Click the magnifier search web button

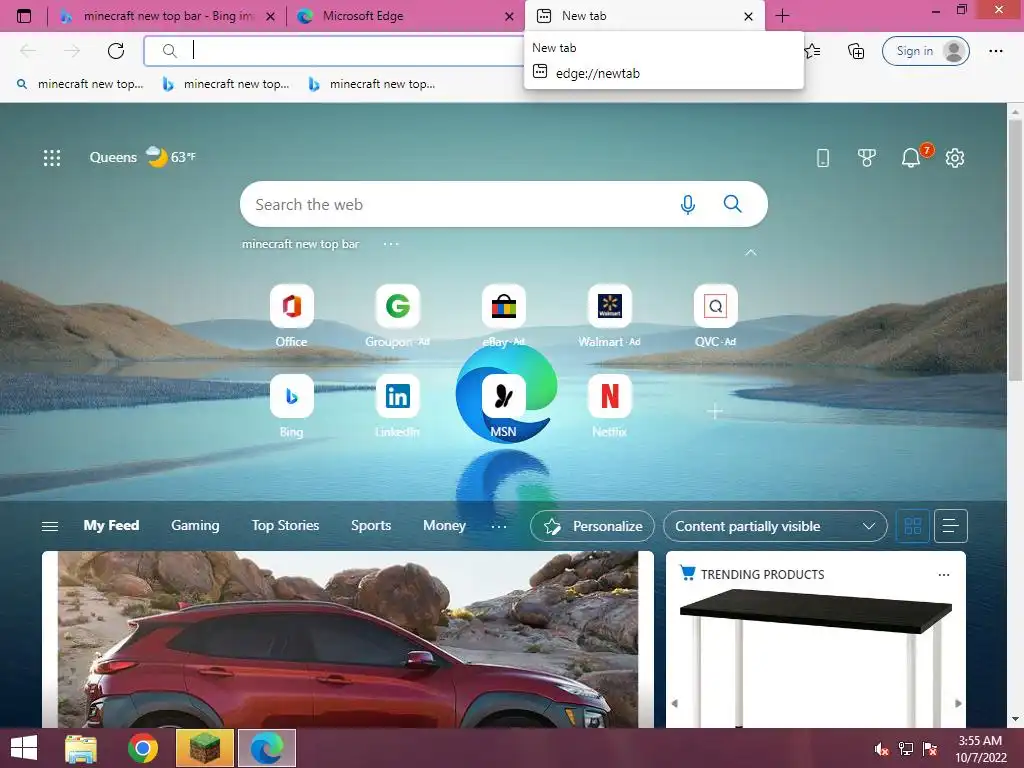tap(733, 204)
